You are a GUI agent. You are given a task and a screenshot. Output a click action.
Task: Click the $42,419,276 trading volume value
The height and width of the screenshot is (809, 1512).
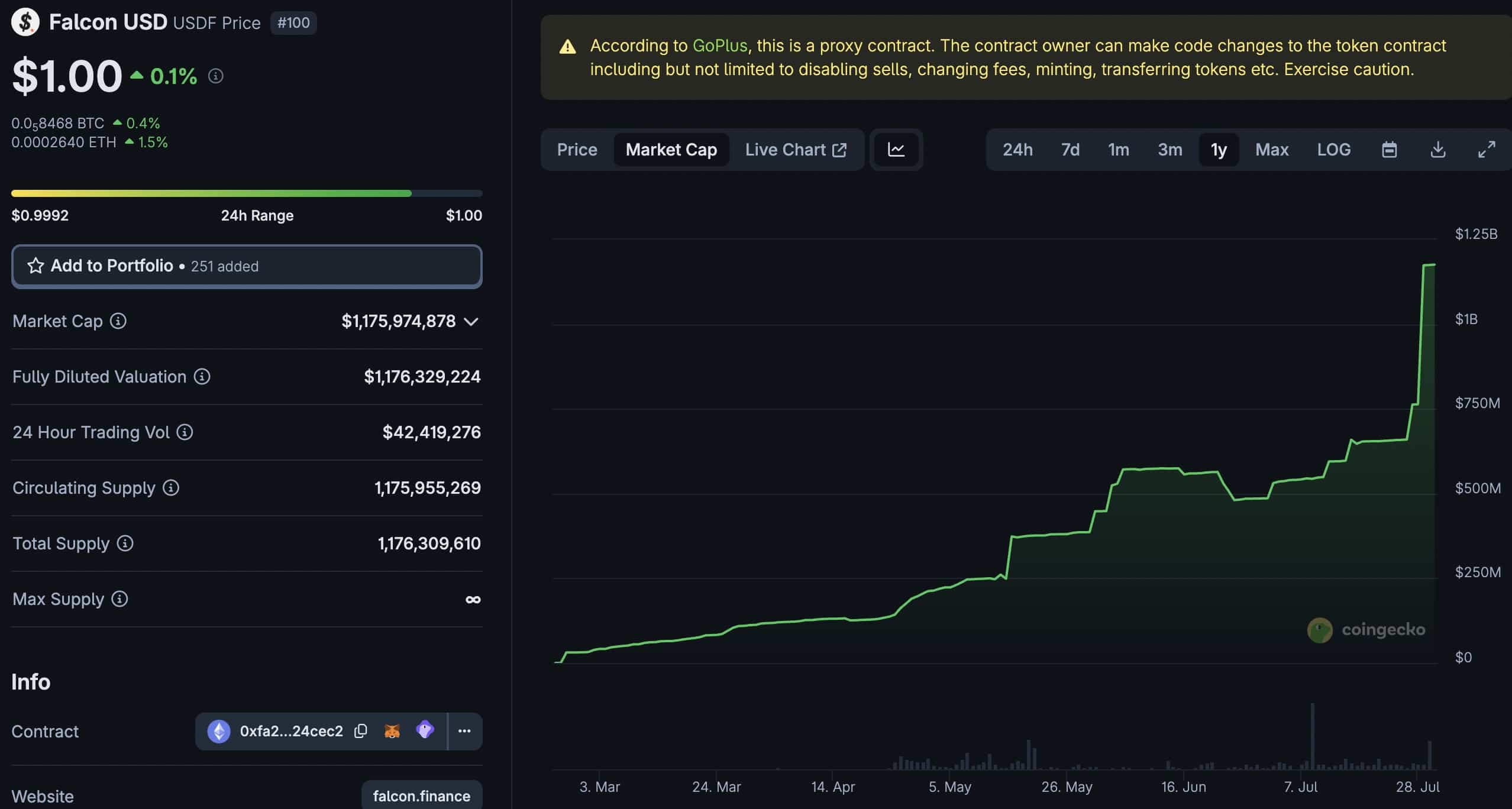point(432,432)
